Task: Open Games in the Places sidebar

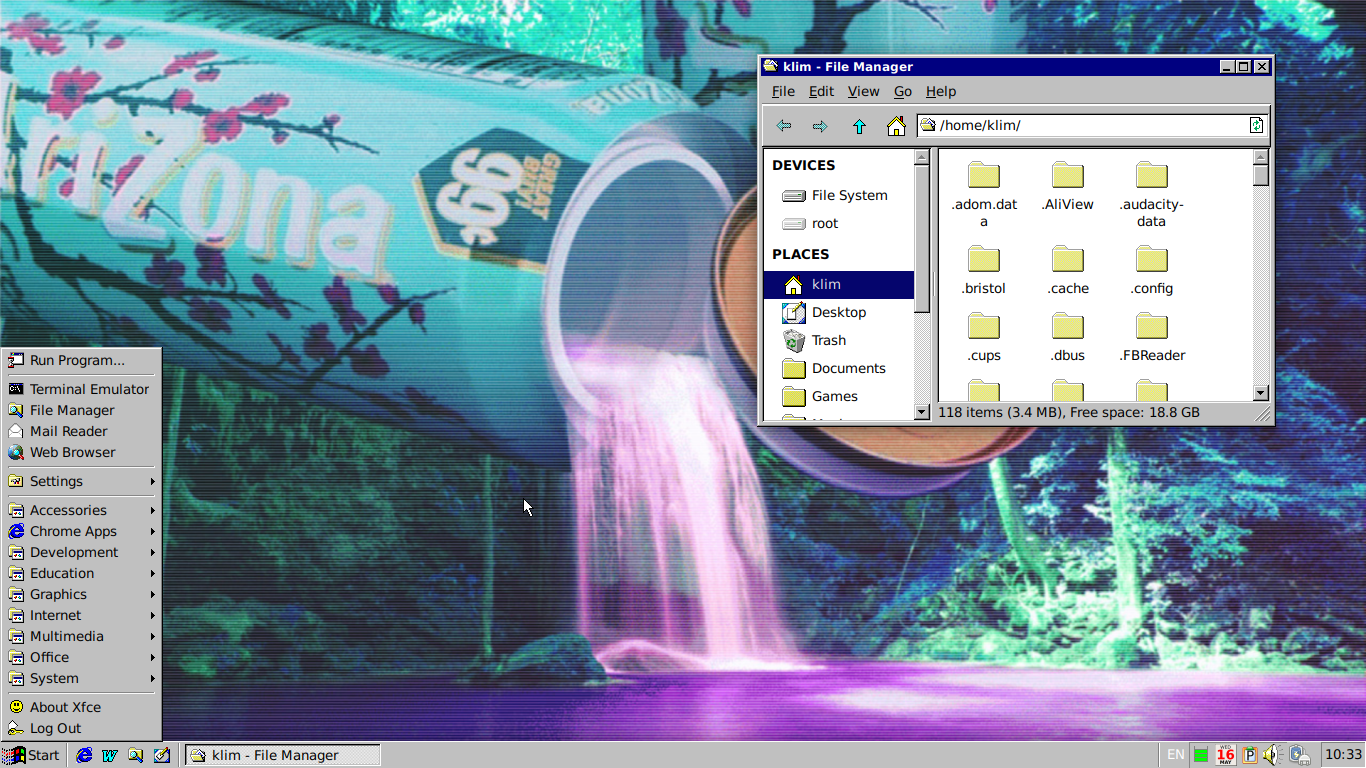Action: point(838,396)
